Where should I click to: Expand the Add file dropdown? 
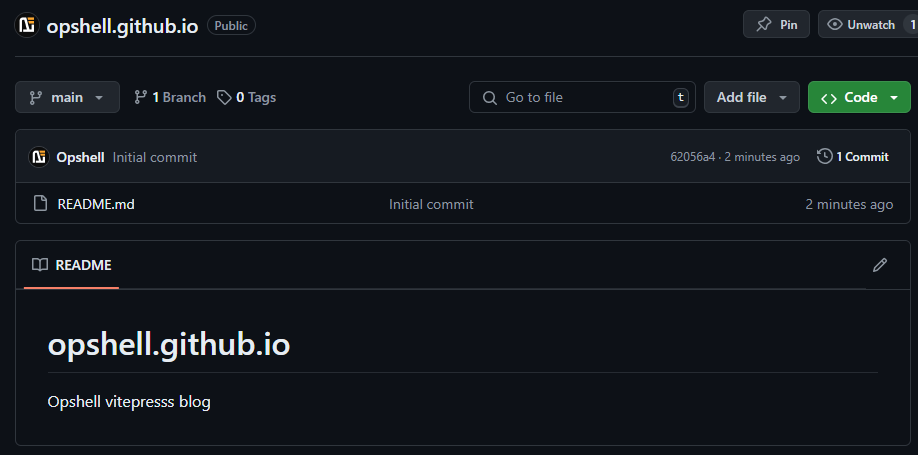pos(752,97)
